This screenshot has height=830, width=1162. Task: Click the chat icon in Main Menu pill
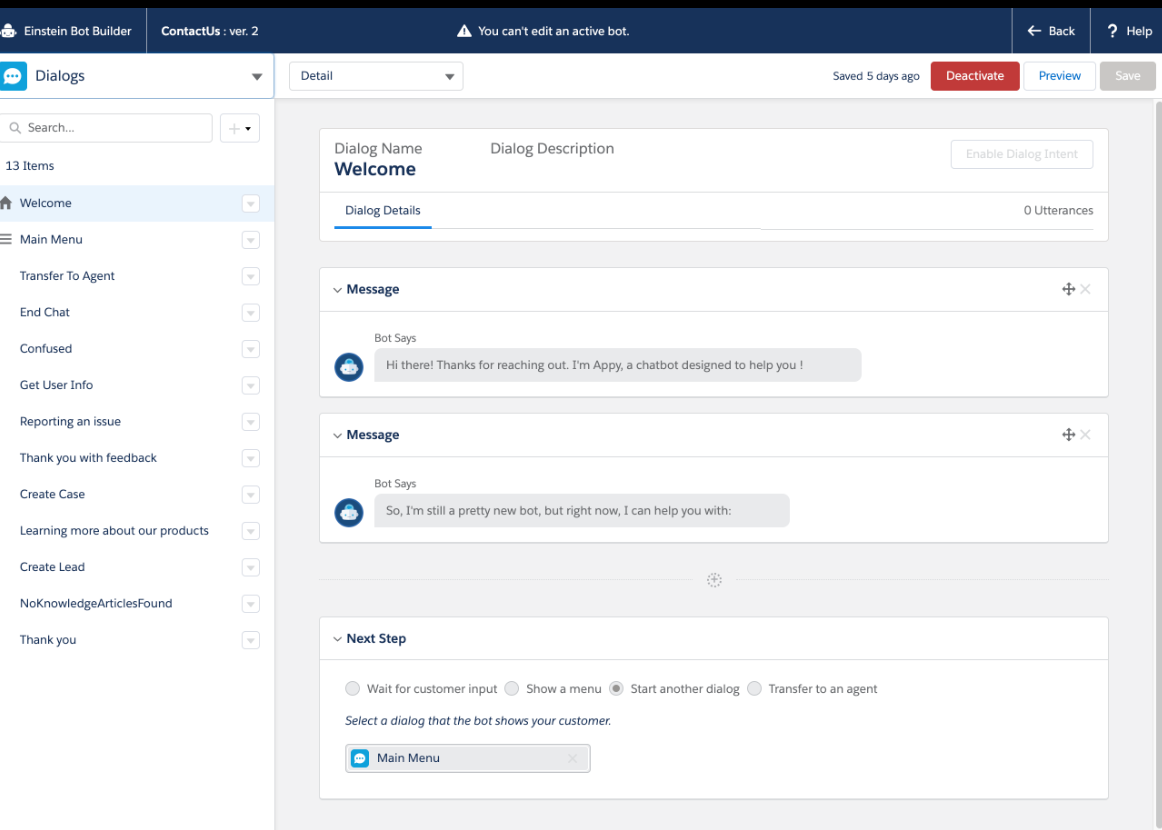(360, 758)
